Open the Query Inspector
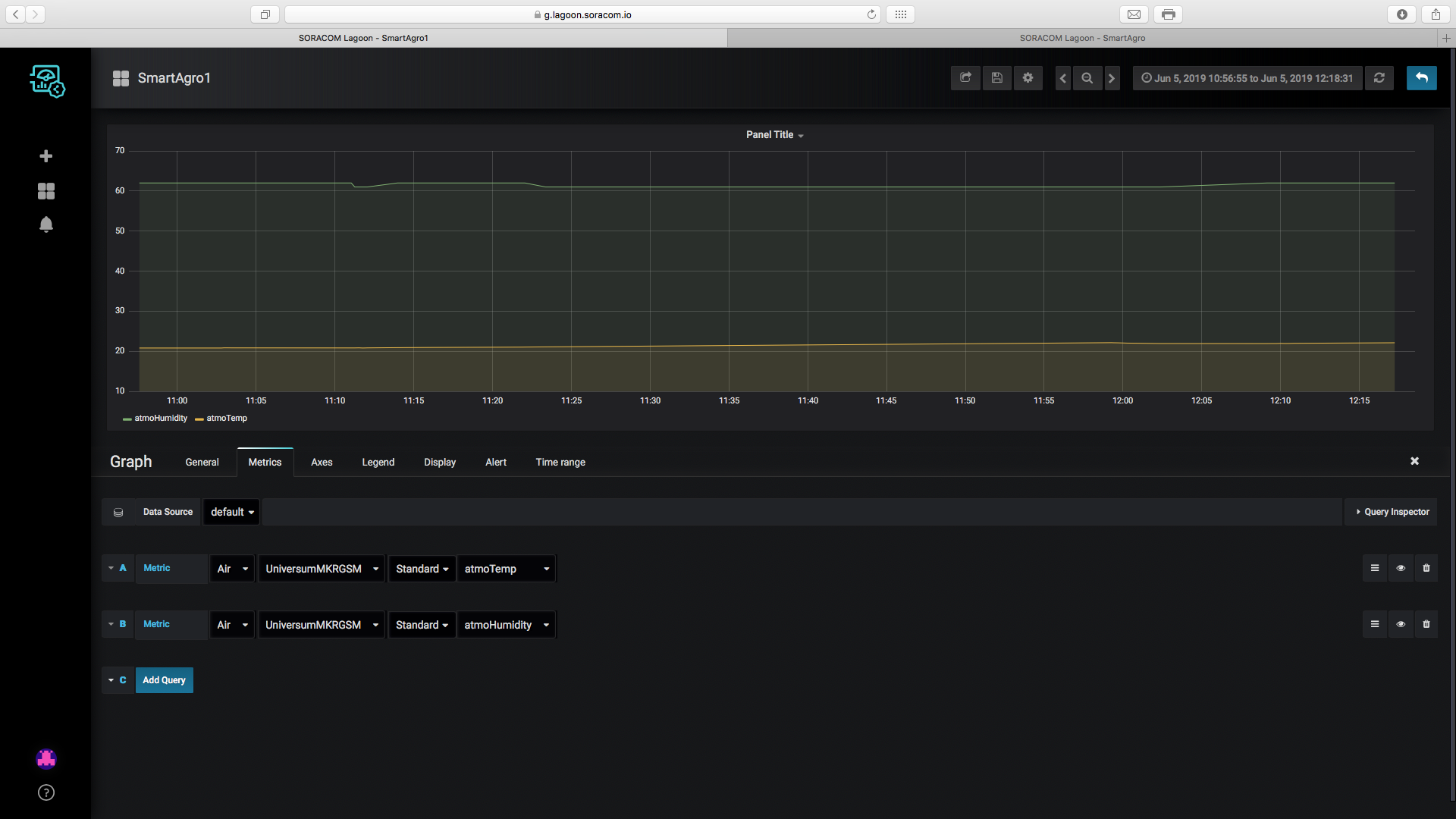 (1392, 512)
